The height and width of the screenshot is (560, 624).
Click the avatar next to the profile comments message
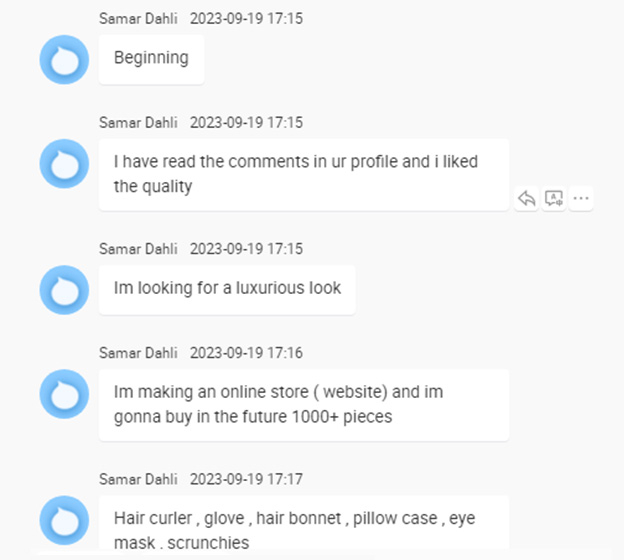(64, 164)
